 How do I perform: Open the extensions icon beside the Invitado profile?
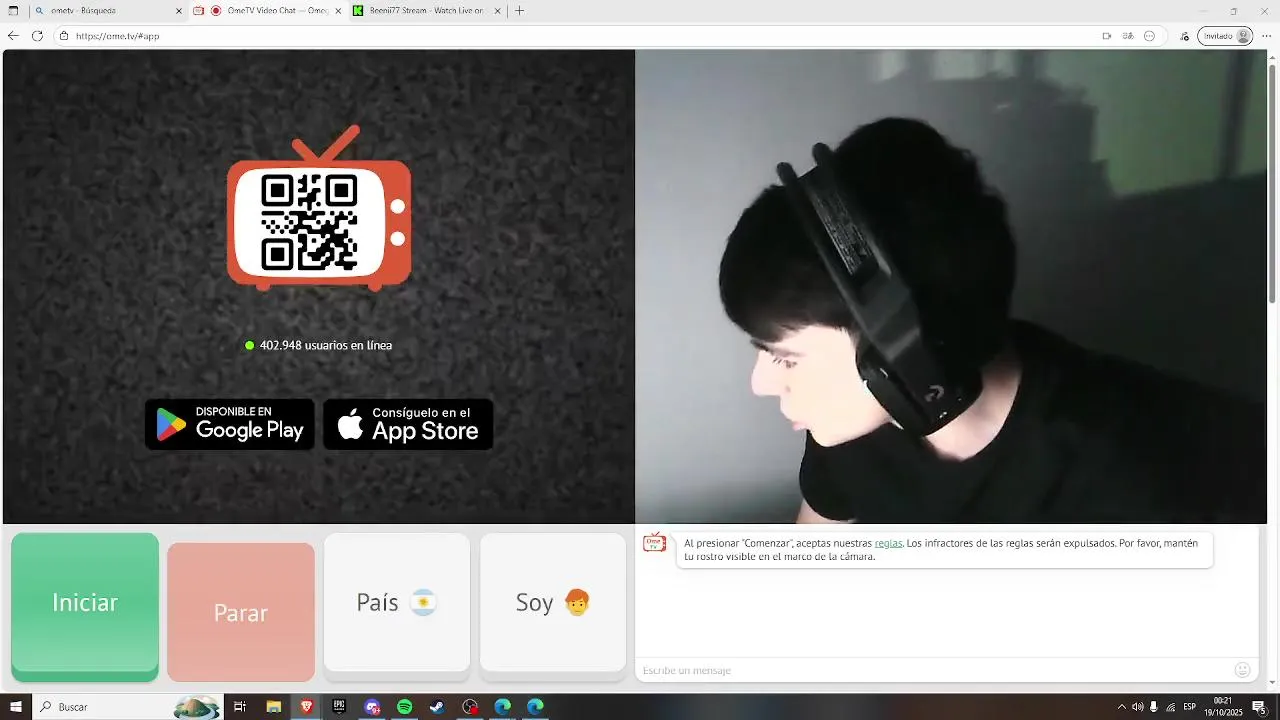tap(1185, 36)
